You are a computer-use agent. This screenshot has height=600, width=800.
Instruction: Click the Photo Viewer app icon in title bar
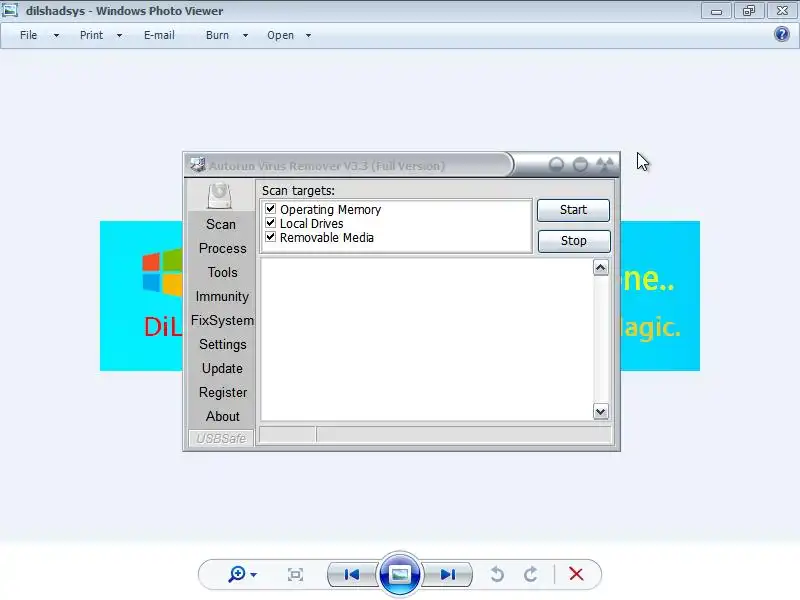coord(10,10)
